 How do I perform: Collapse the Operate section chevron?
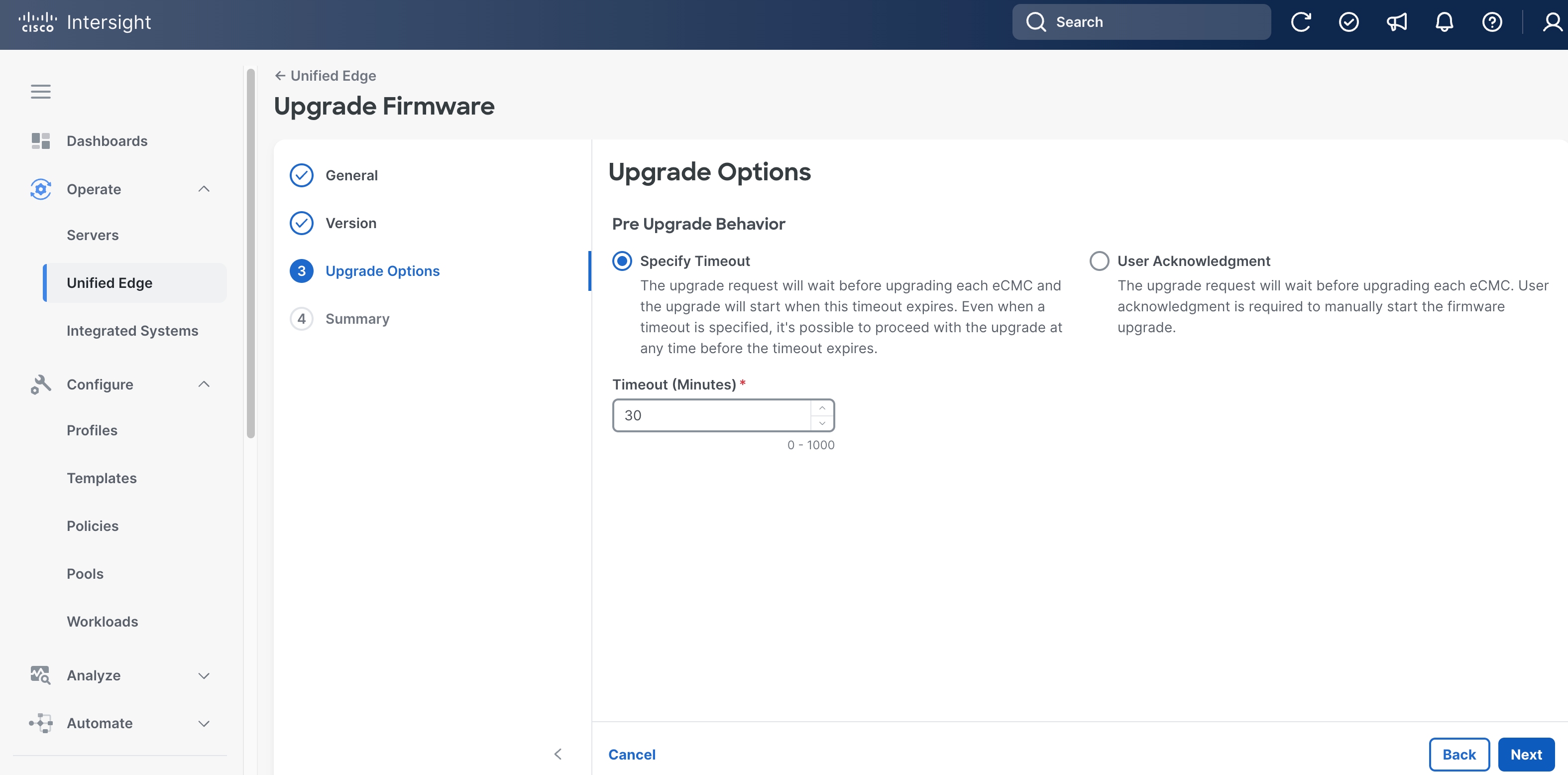click(x=204, y=189)
